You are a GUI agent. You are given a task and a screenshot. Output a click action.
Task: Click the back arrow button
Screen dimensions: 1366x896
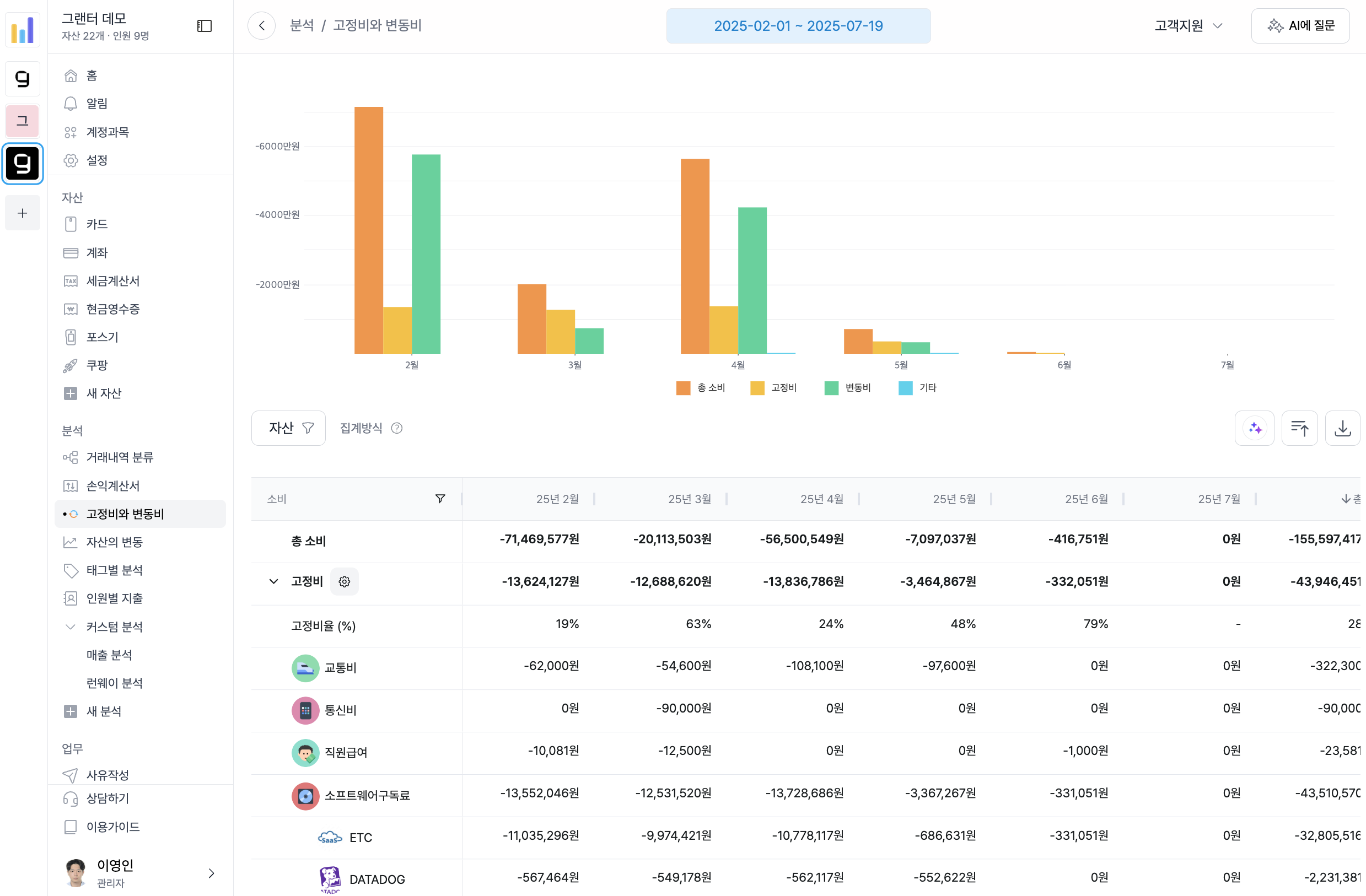coord(262,26)
